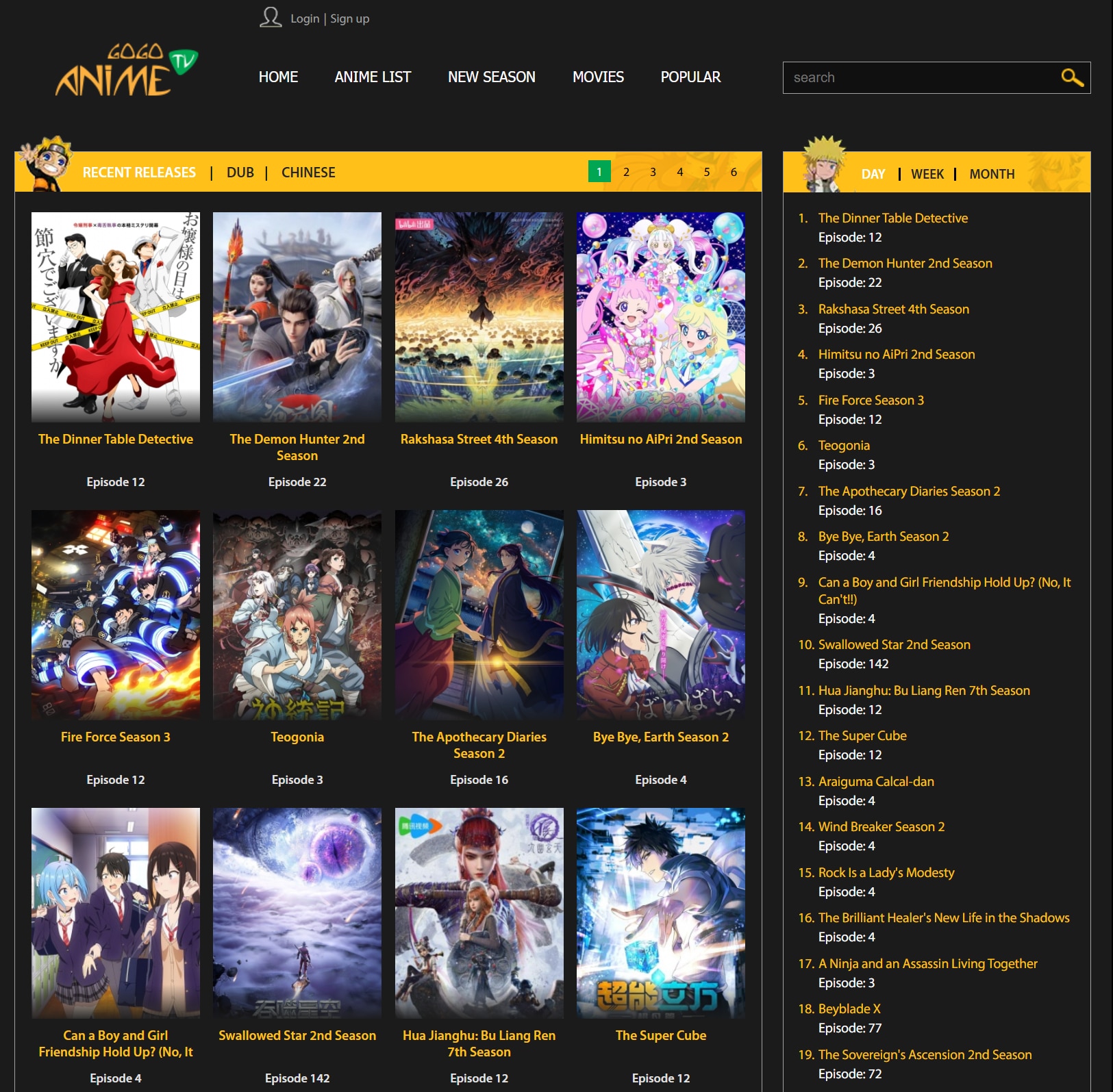The height and width of the screenshot is (1092, 1113).
Task: Open The Apothecary Diaries Season 2 poster
Action: (479, 615)
